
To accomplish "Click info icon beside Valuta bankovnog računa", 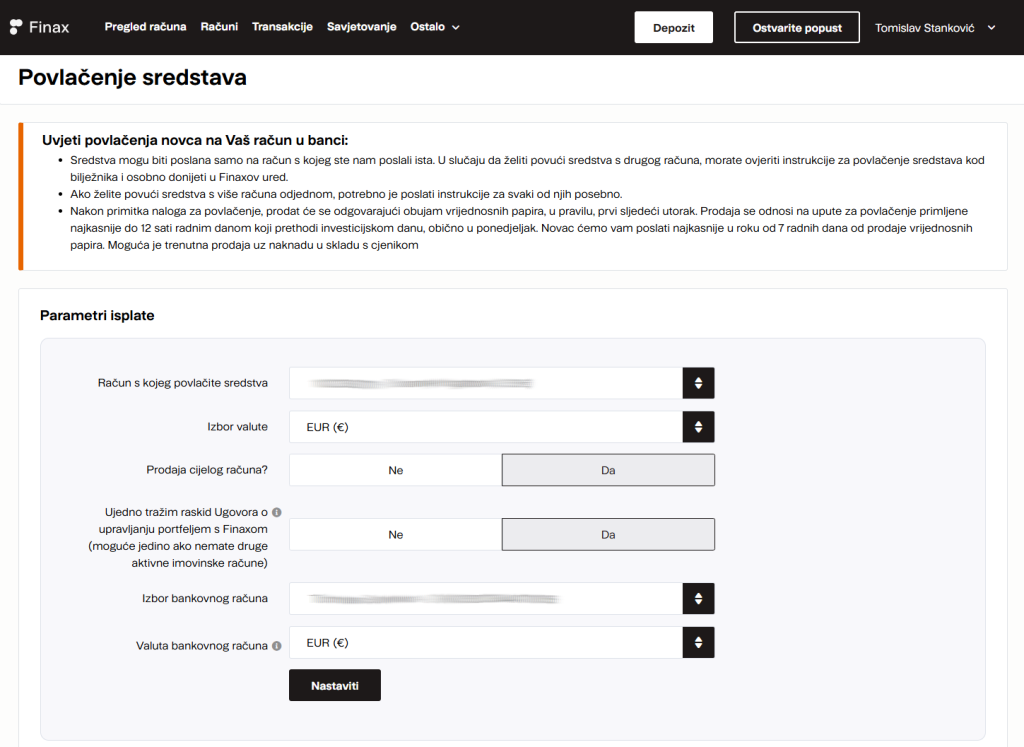I will (x=277, y=646).
